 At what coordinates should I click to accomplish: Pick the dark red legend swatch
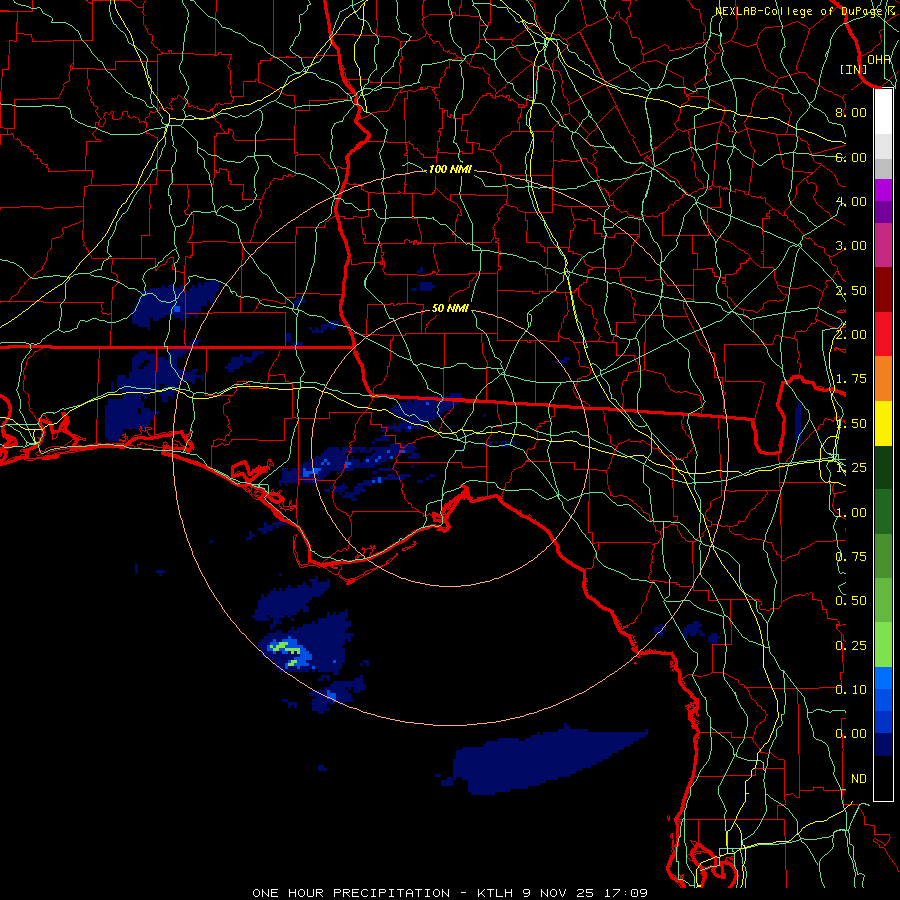pyautogui.click(x=883, y=290)
